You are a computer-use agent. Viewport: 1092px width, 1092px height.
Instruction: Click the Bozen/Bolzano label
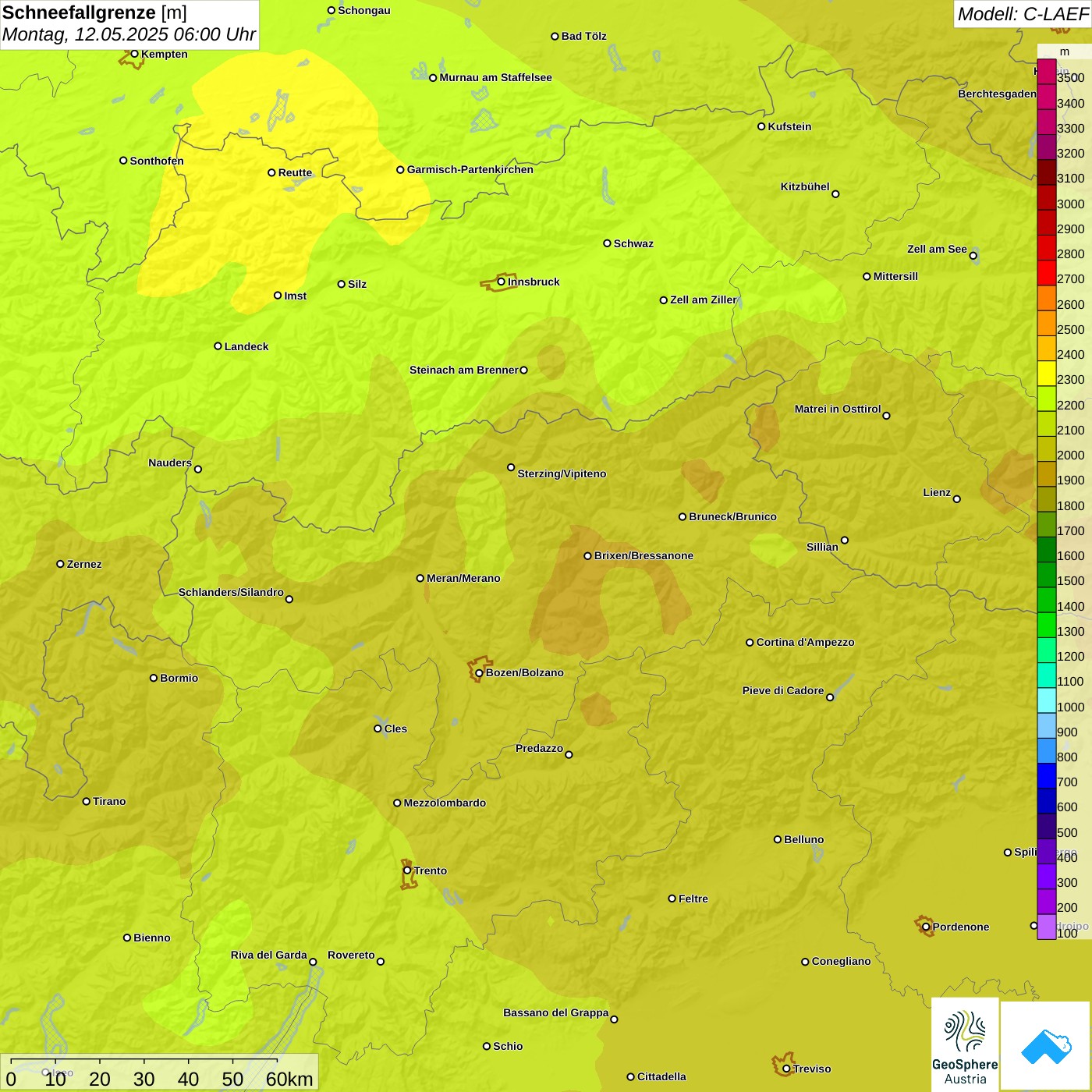524,672
